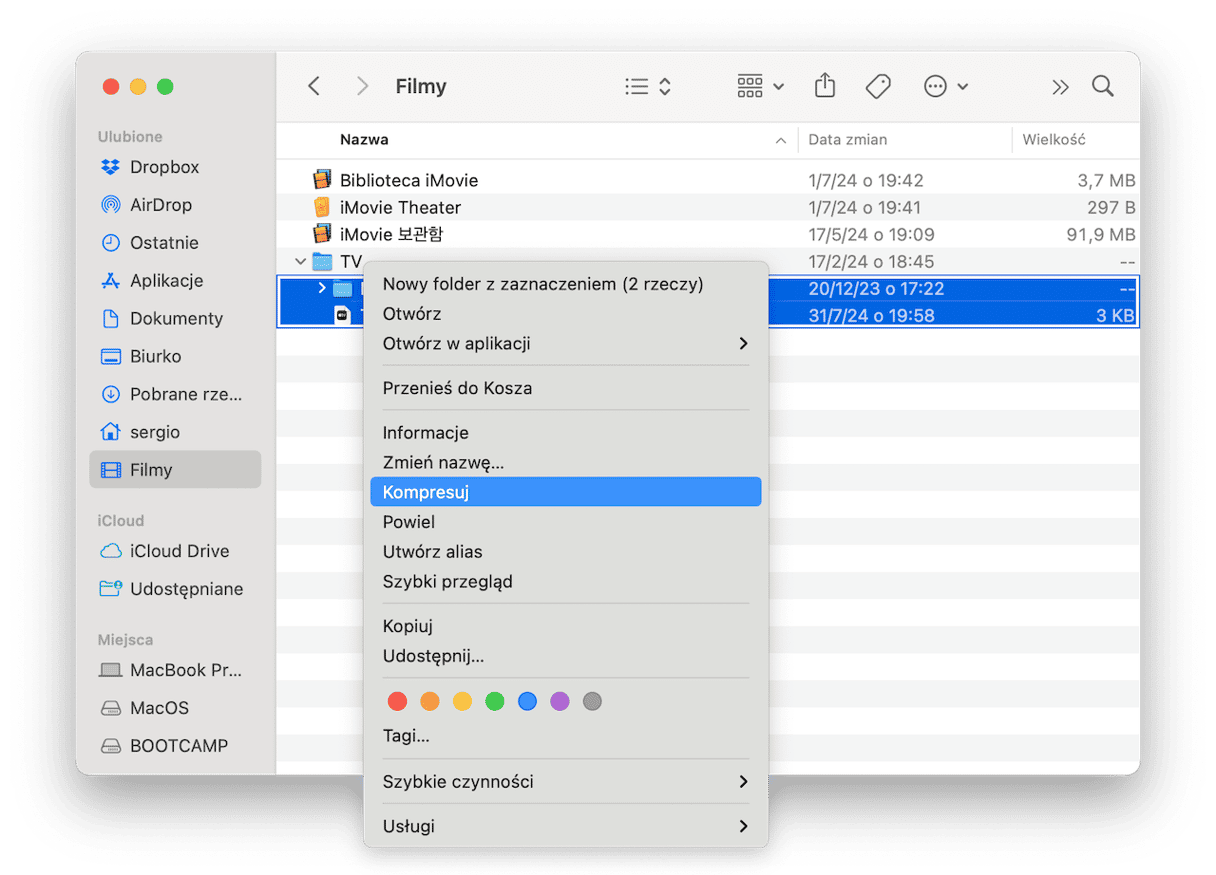This screenshot has width=1216, height=875.
Task: Sort by the Data zmian column
Action: [x=848, y=140]
